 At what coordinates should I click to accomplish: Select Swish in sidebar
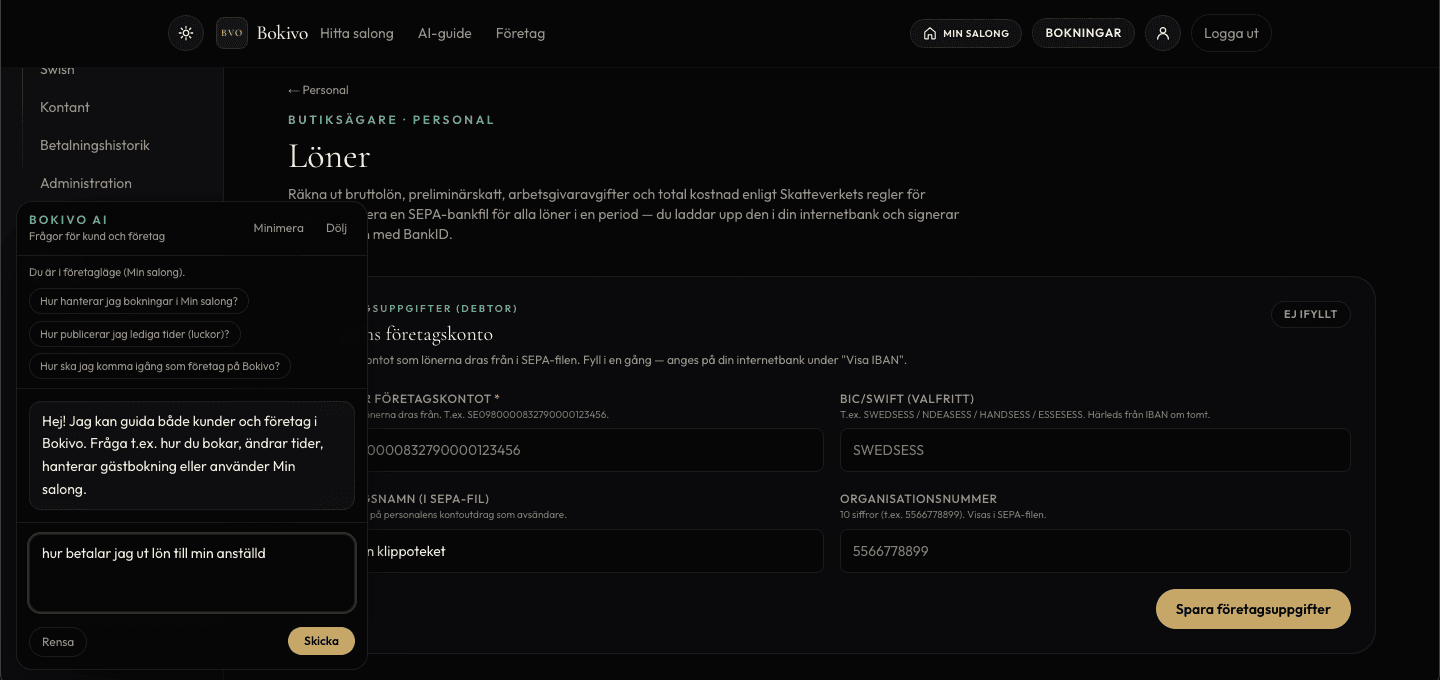click(x=57, y=70)
